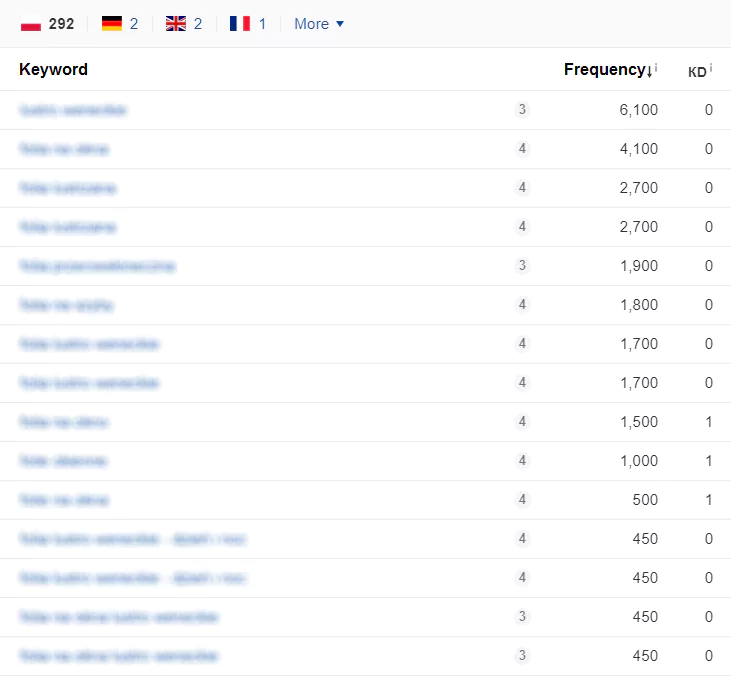Open the keyword with 1,800 frequency
Screen dimensions: 731x676
point(66,305)
